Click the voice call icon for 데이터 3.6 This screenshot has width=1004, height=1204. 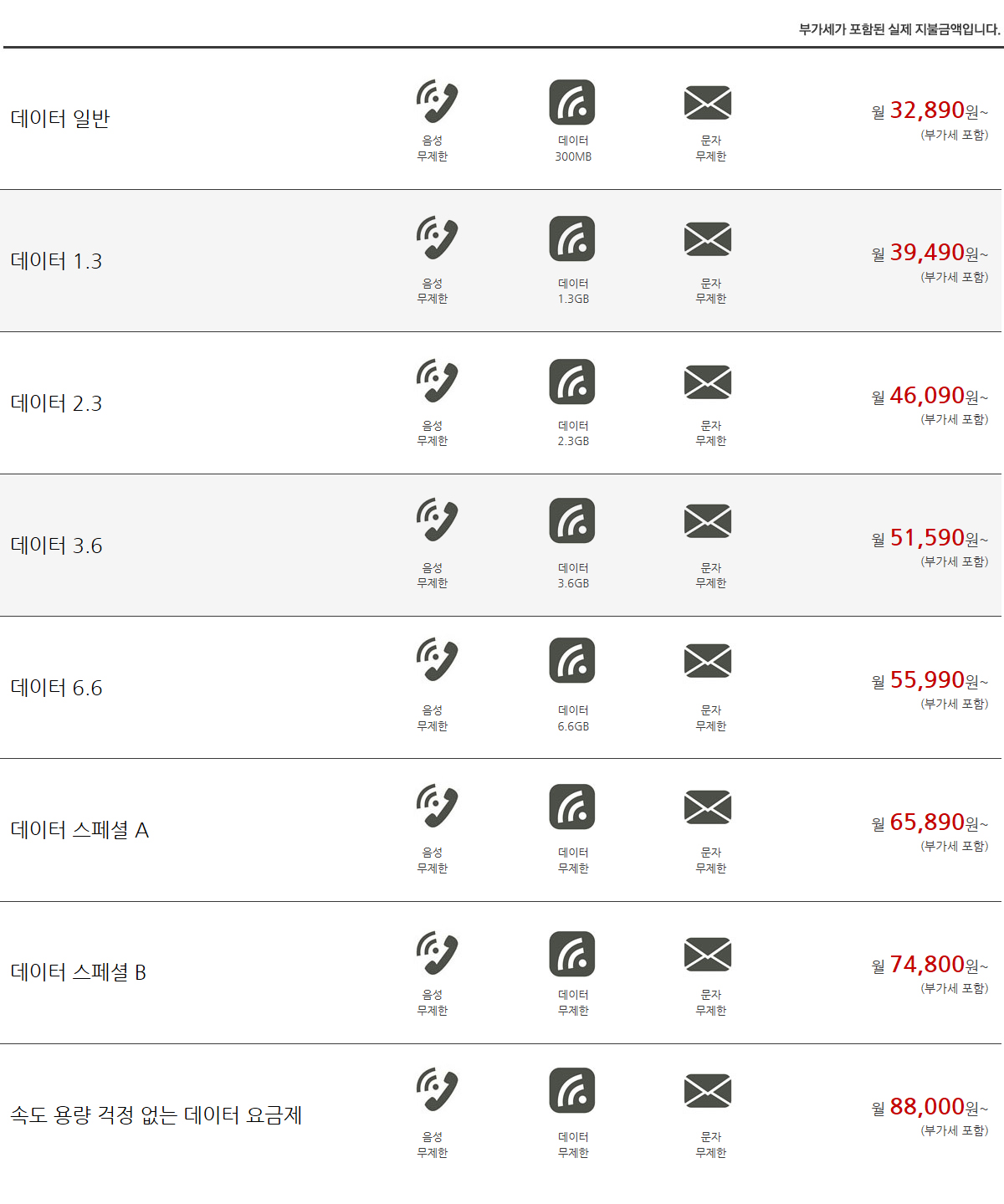(x=437, y=520)
